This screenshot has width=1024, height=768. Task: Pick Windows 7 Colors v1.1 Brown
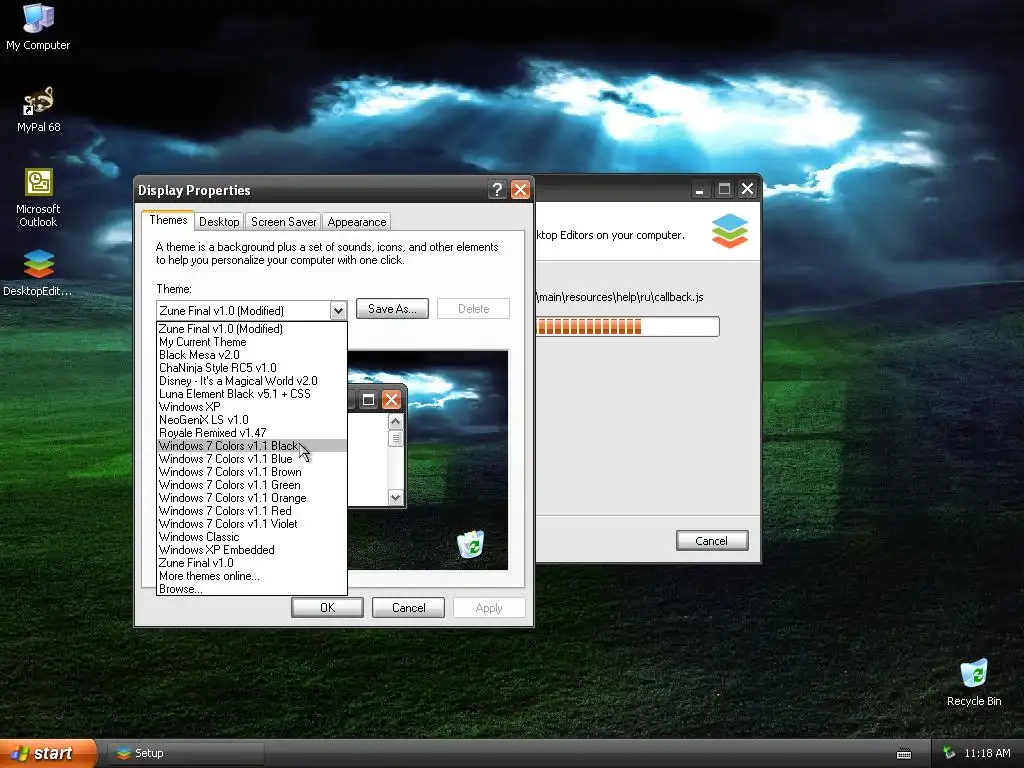point(251,472)
